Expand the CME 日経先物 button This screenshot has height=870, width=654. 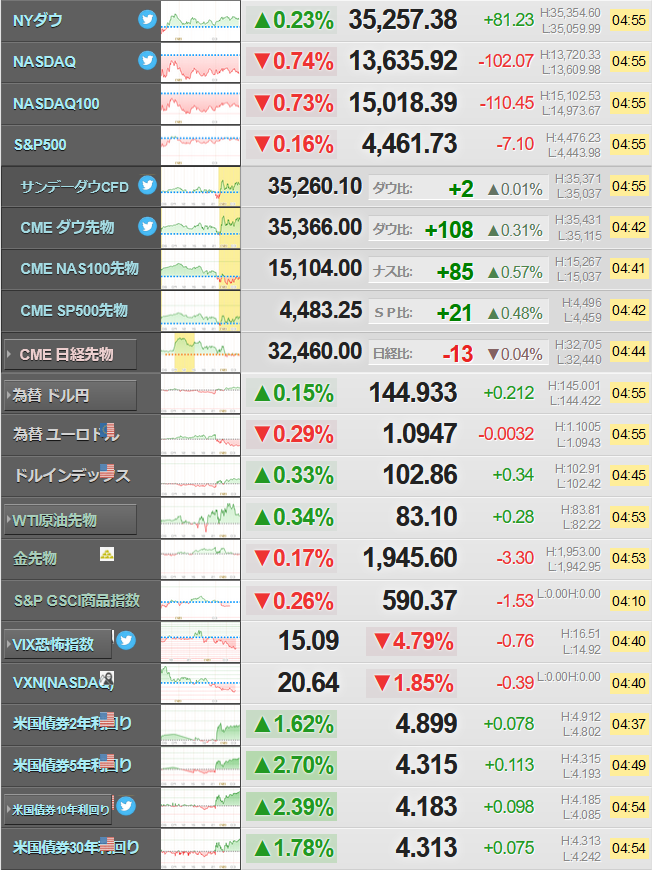pos(70,354)
